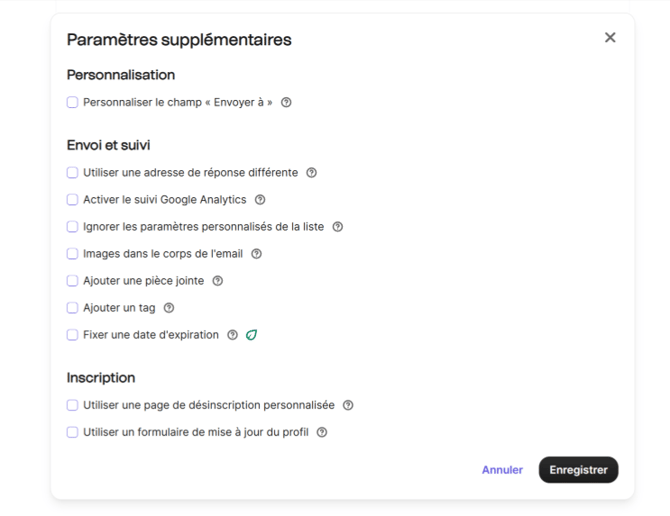Enable Fixer une date d'expiration checkbox
Viewport: 670px width, 516px height.
point(72,335)
